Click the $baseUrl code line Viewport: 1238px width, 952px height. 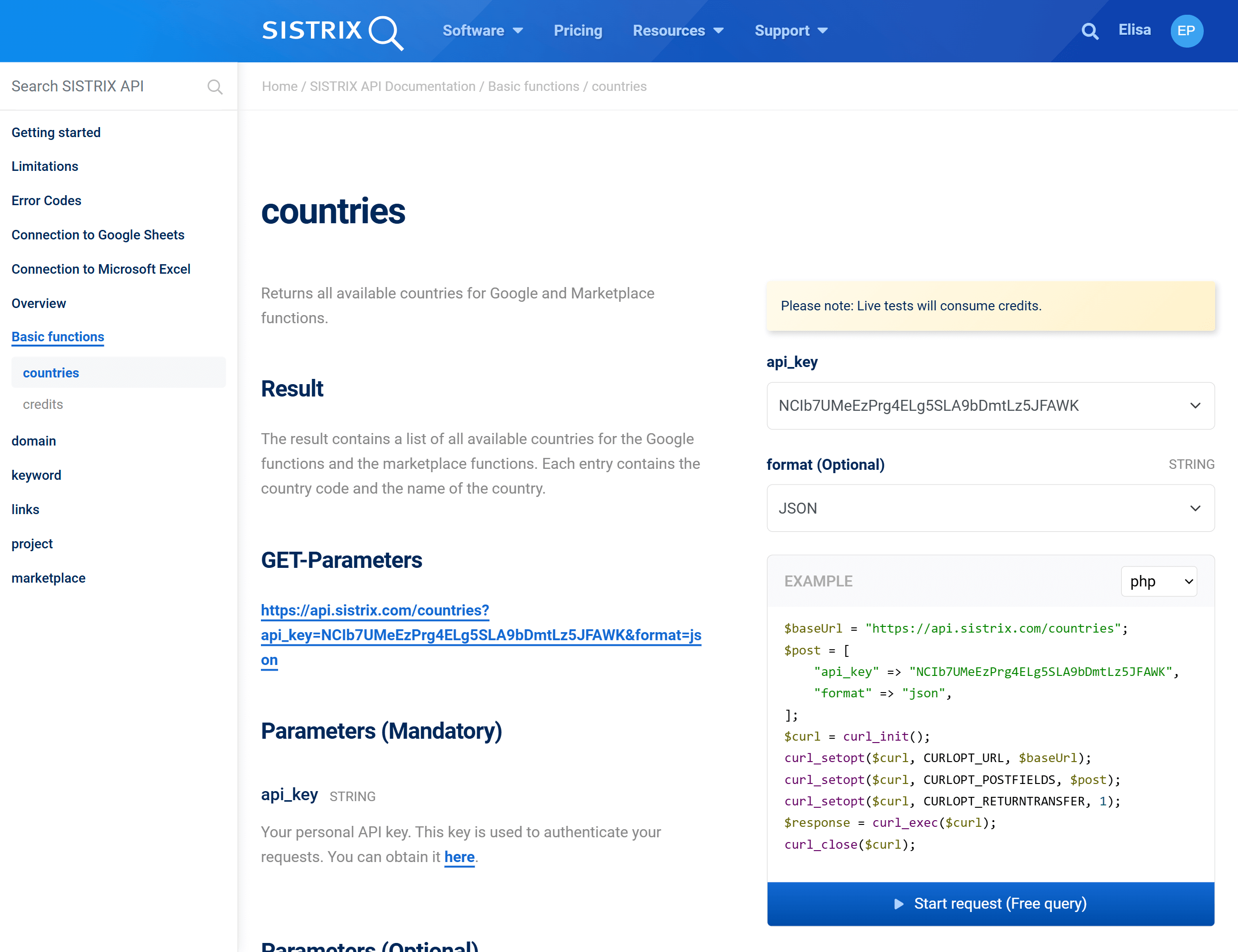[x=956, y=628]
